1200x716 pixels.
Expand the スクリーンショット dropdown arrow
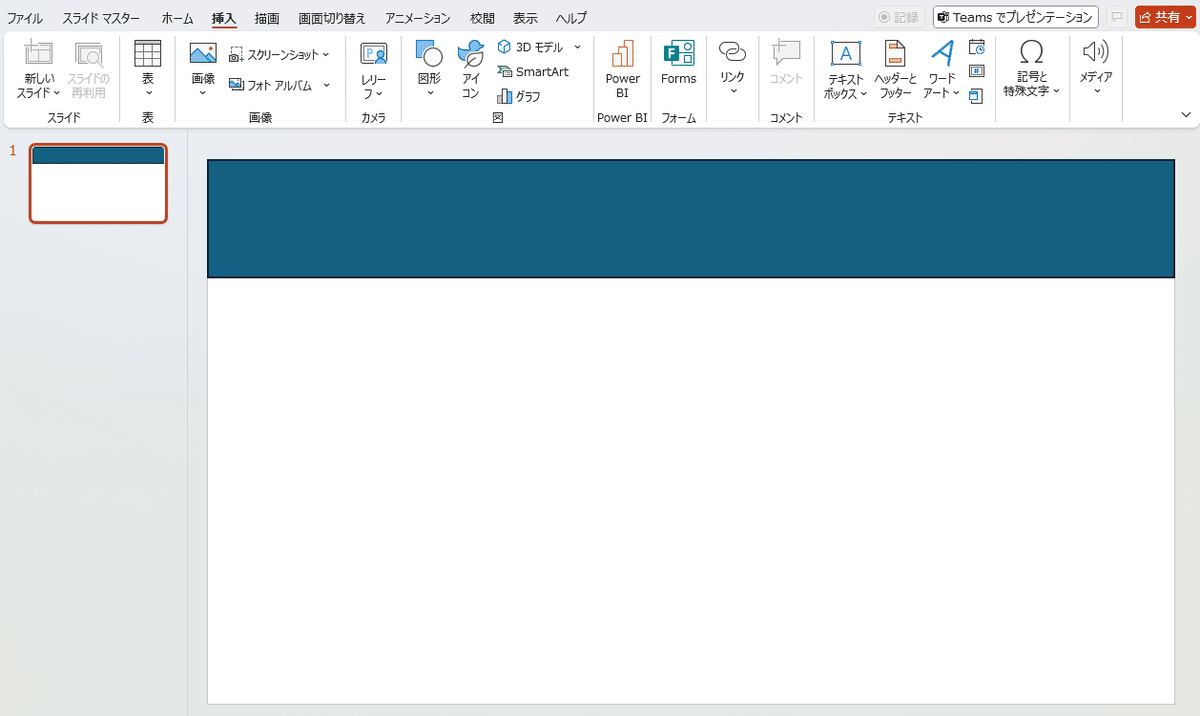tap(326, 55)
